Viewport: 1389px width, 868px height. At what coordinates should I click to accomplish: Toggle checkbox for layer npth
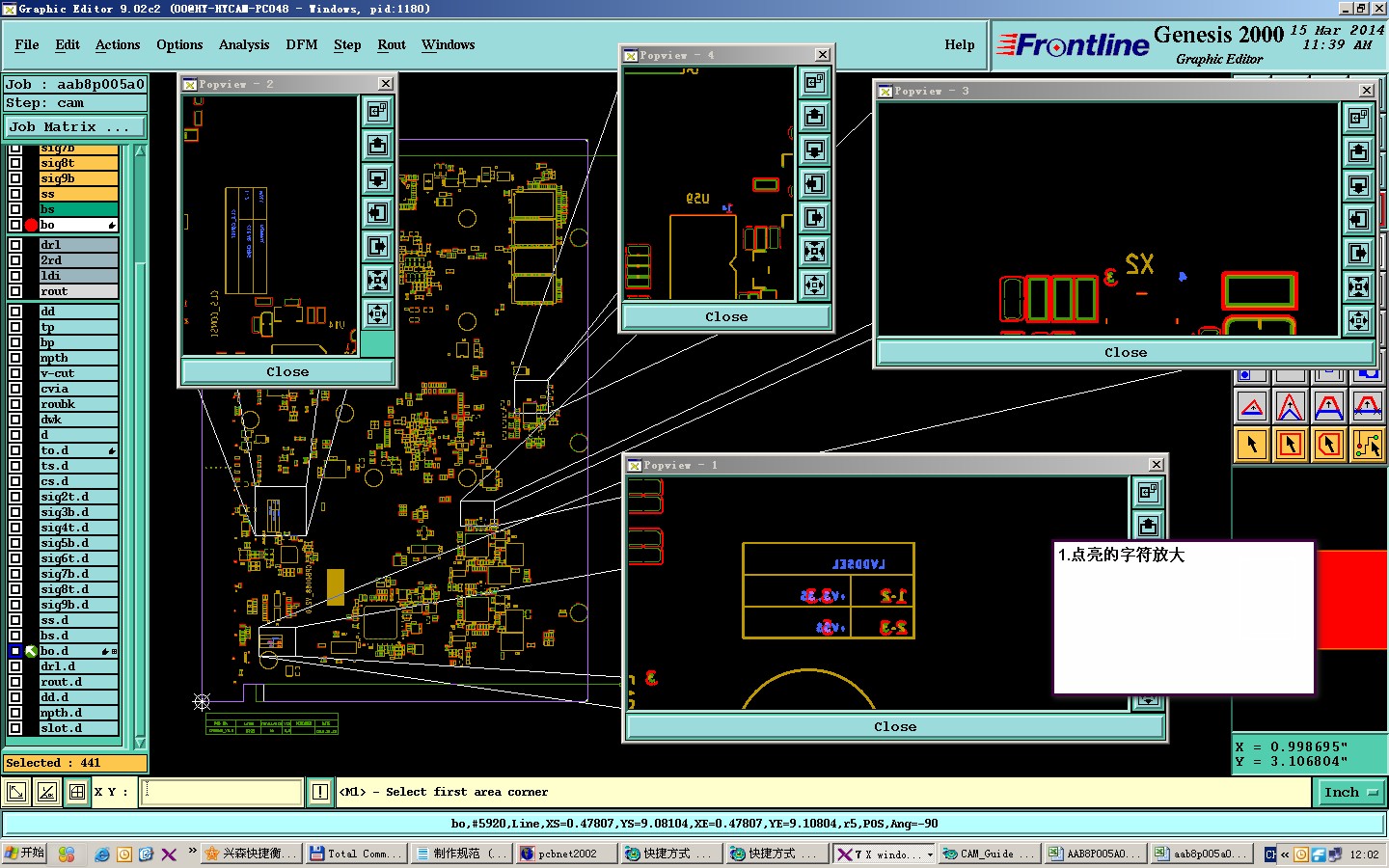pos(14,358)
